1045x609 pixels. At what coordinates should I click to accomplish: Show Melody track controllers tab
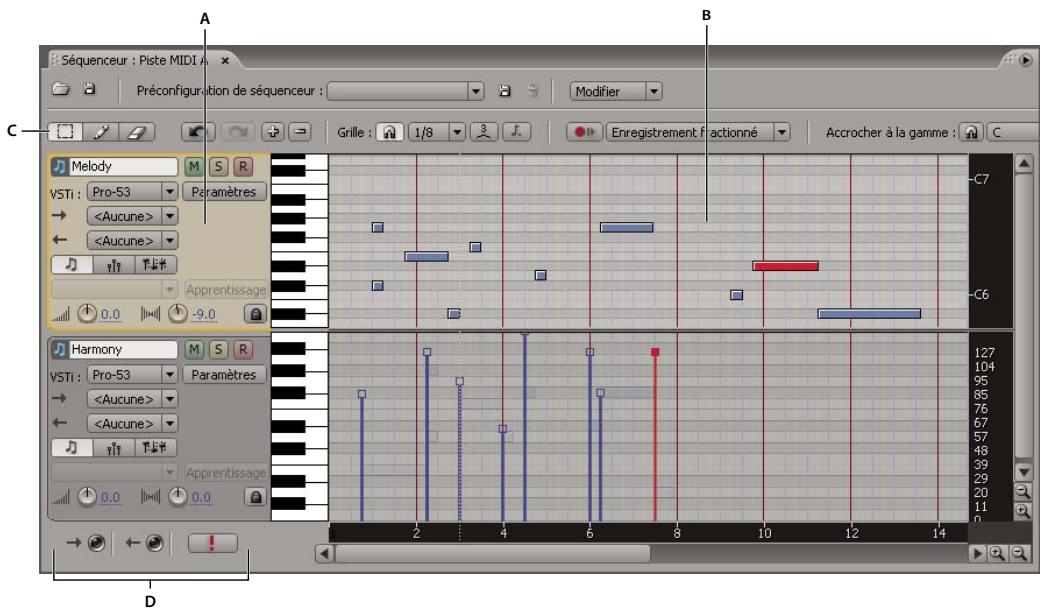point(155,265)
